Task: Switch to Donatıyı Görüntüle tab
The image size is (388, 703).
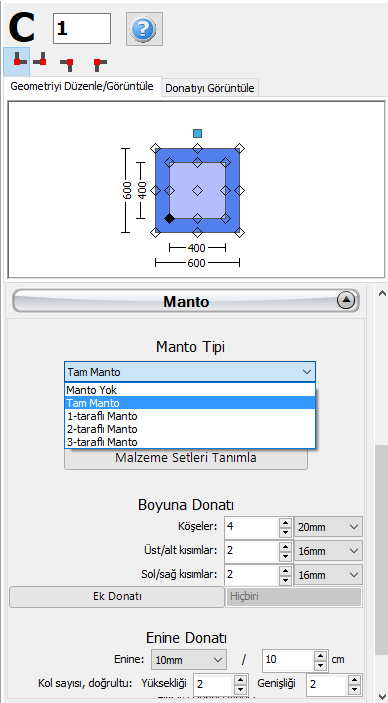Action: (x=210, y=88)
